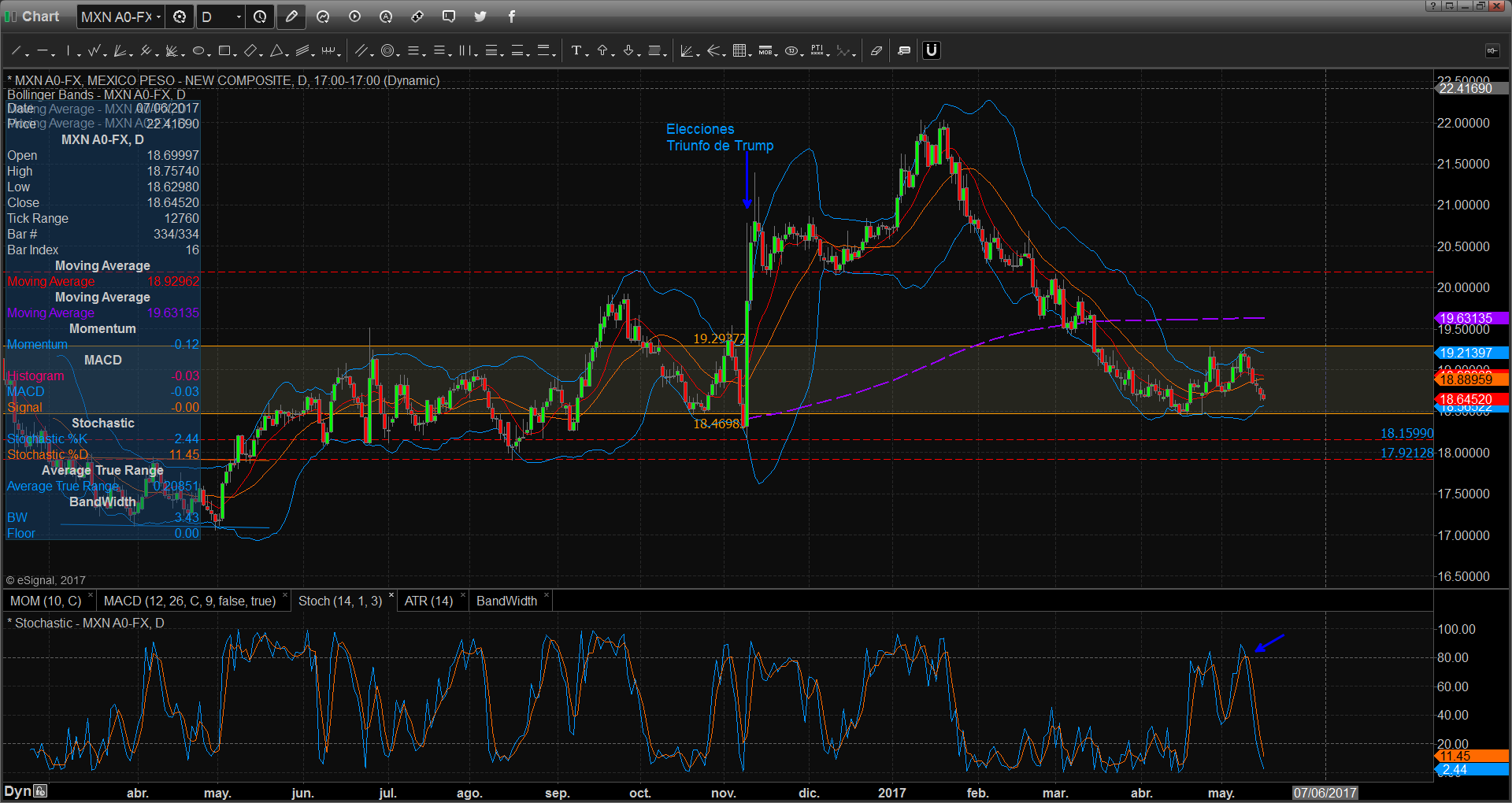1512x803 pixels.
Task: Select the up arrow marker tool
Action: click(x=602, y=51)
